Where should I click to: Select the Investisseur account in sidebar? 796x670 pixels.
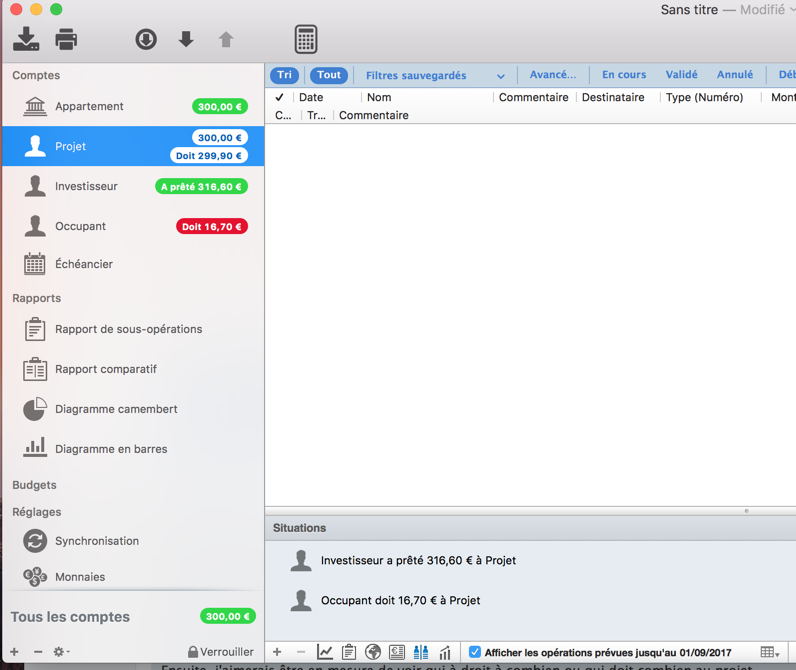pos(86,186)
